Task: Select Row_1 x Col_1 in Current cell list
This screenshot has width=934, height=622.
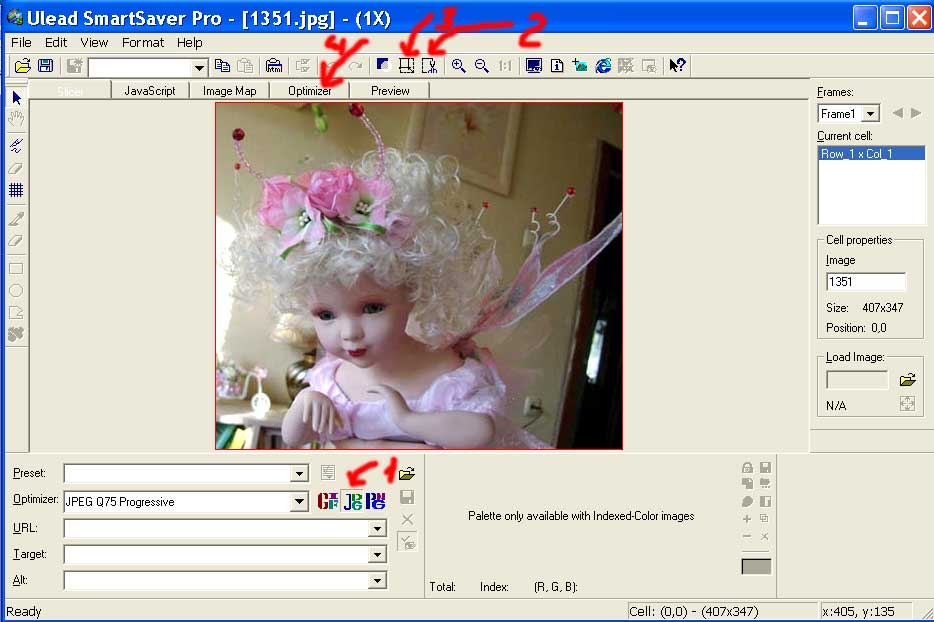Action: 871,154
